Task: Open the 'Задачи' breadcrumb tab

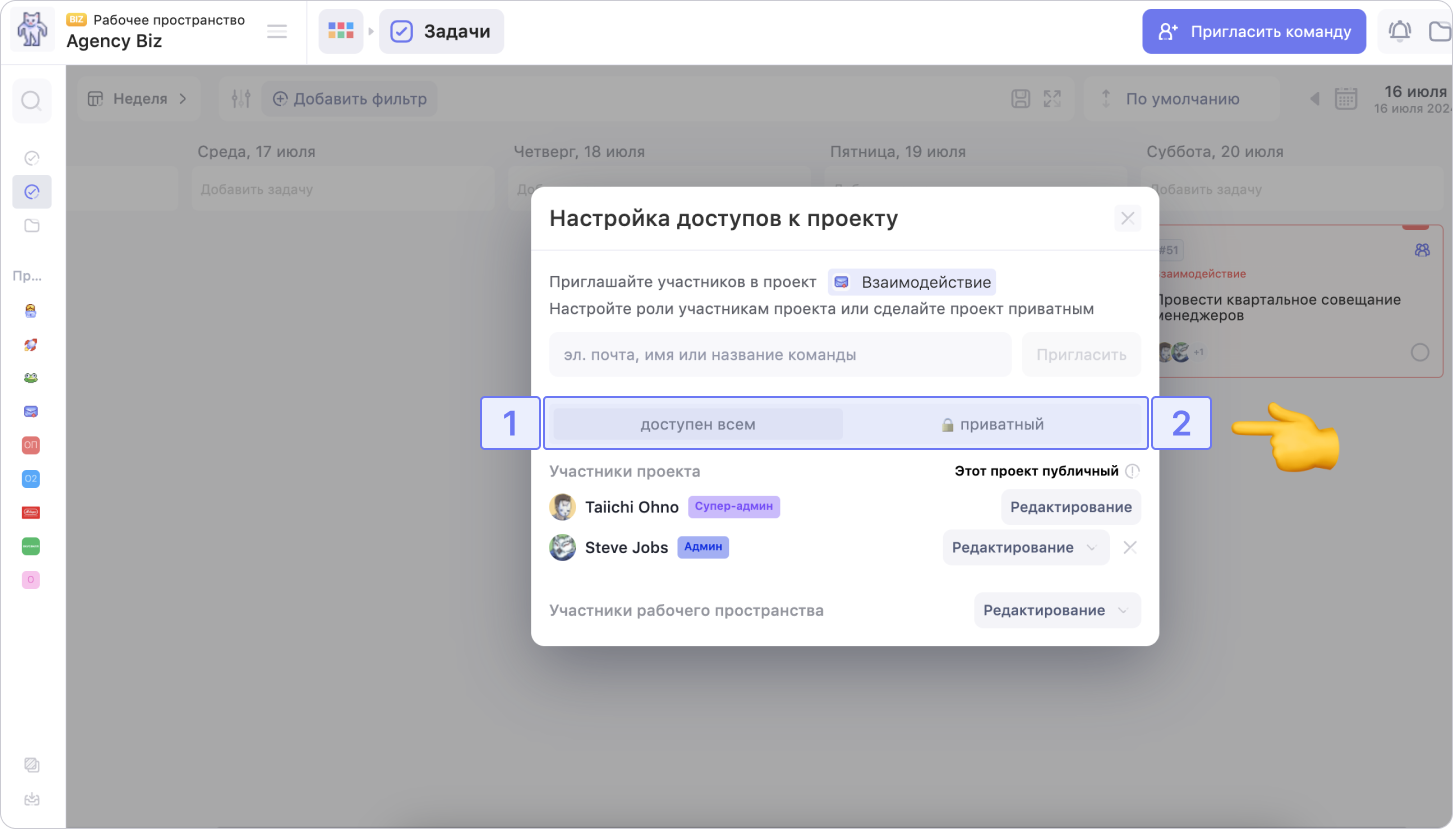Action: point(441,32)
